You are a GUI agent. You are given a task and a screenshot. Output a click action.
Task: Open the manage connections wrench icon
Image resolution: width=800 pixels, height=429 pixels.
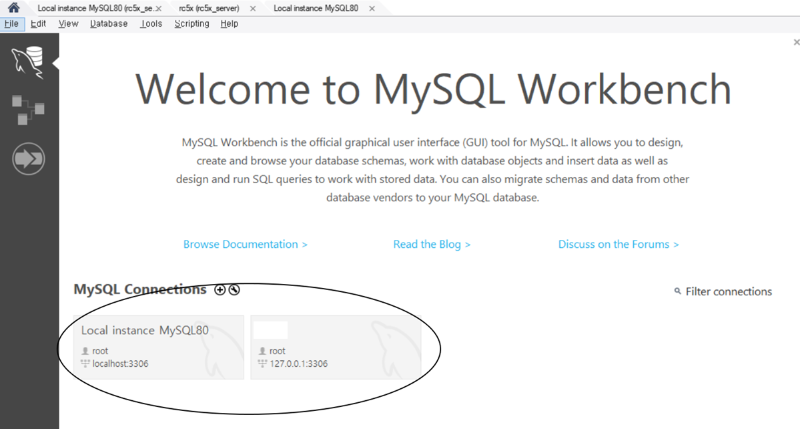click(234, 290)
